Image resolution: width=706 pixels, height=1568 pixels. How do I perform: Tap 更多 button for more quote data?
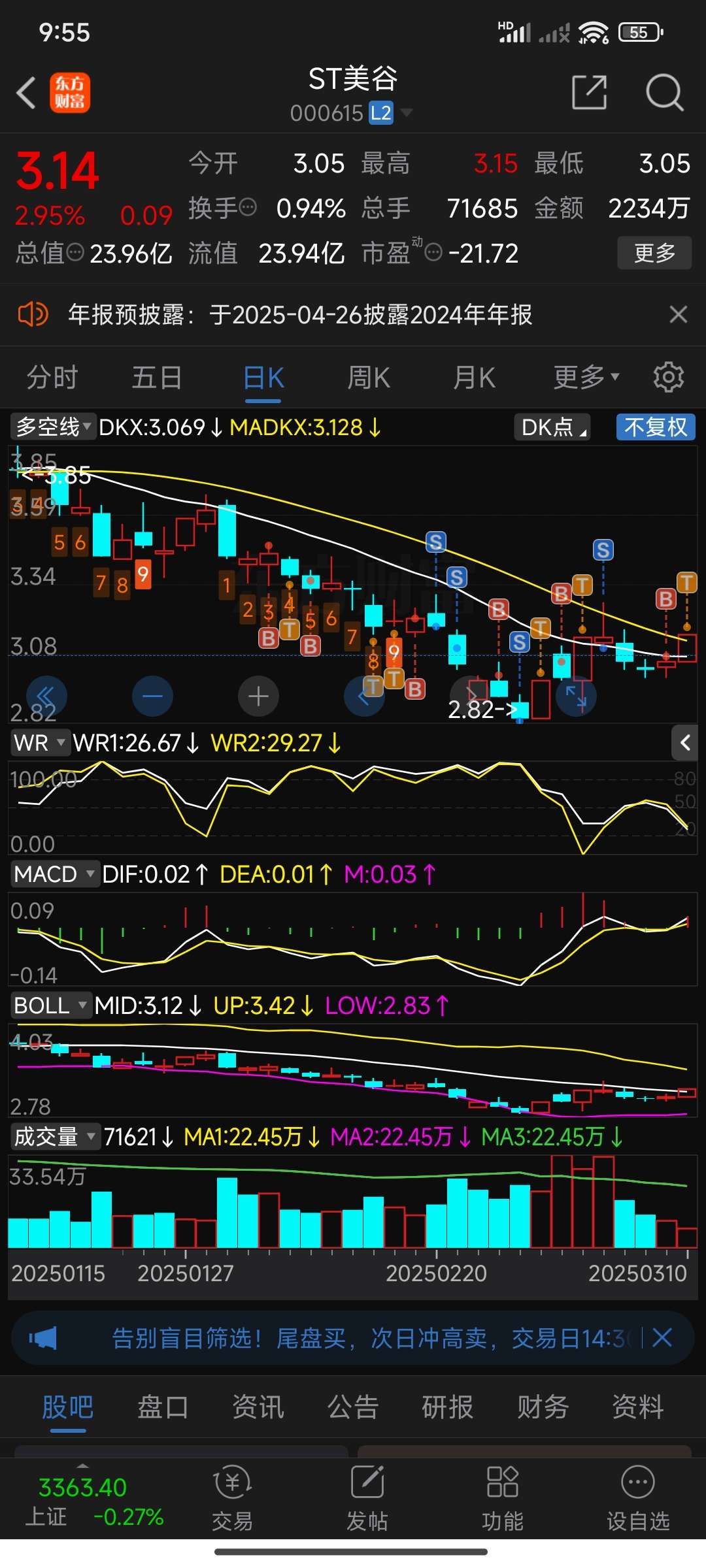tap(654, 253)
